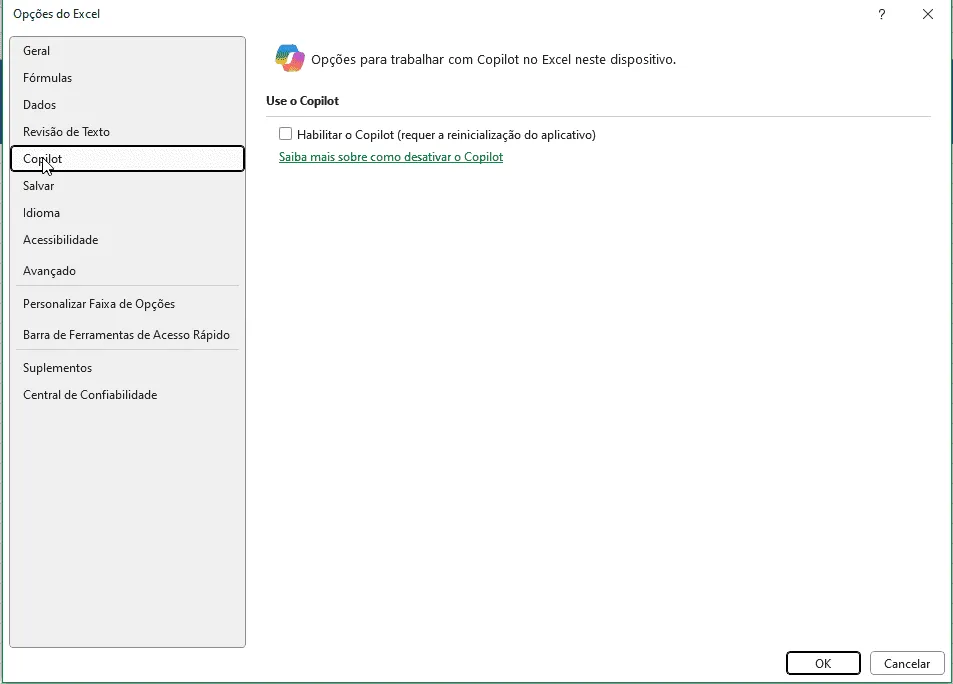Go to Central de Confiabilidade
Viewport: 953px width, 684px height.
pos(127,395)
